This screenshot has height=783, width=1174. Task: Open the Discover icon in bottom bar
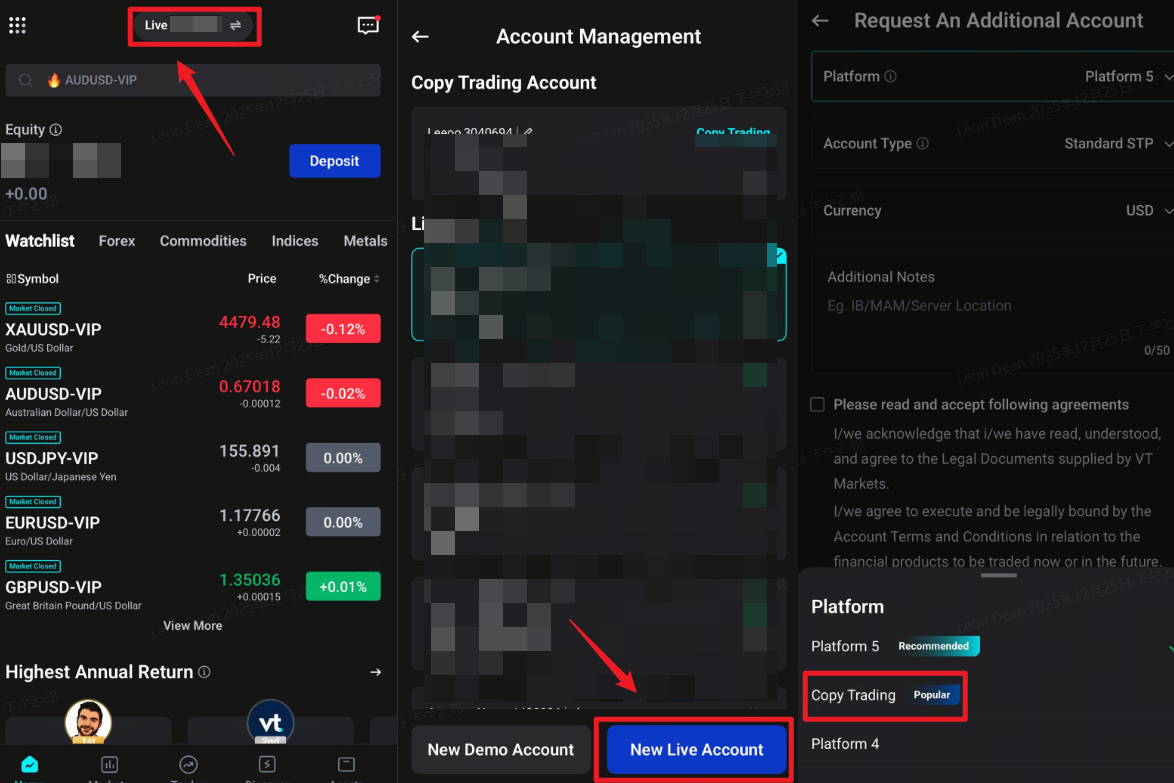267,766
